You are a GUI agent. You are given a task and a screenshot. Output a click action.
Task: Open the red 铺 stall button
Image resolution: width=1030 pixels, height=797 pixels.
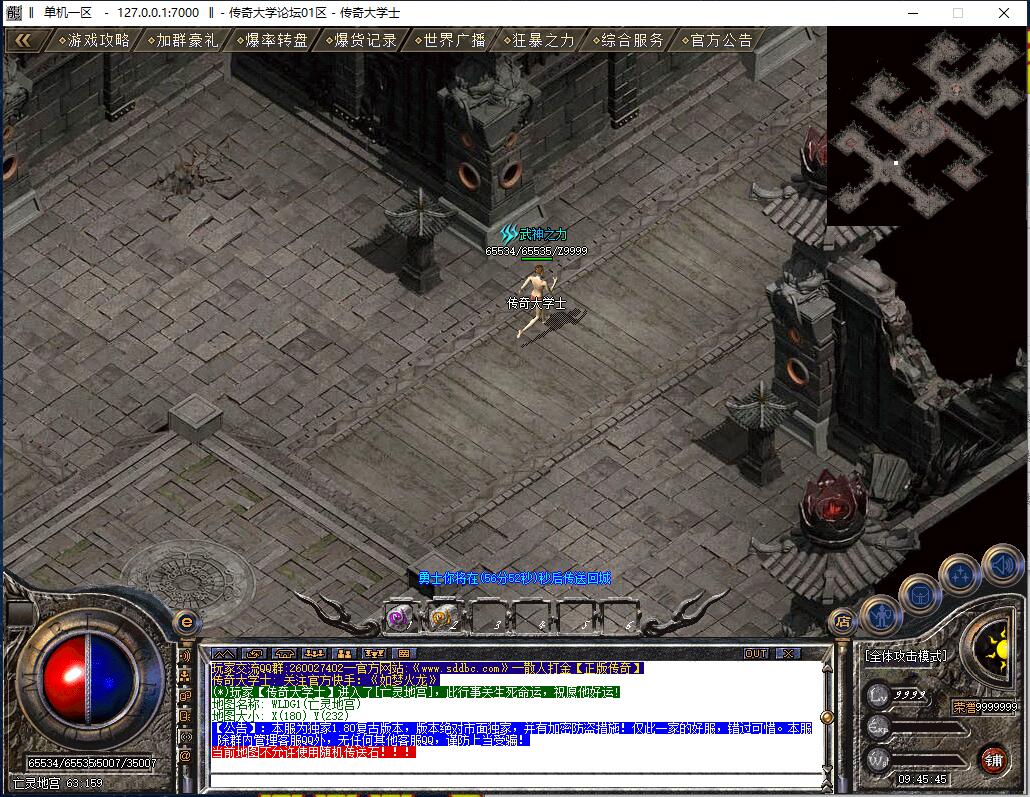tap(993, 760)
